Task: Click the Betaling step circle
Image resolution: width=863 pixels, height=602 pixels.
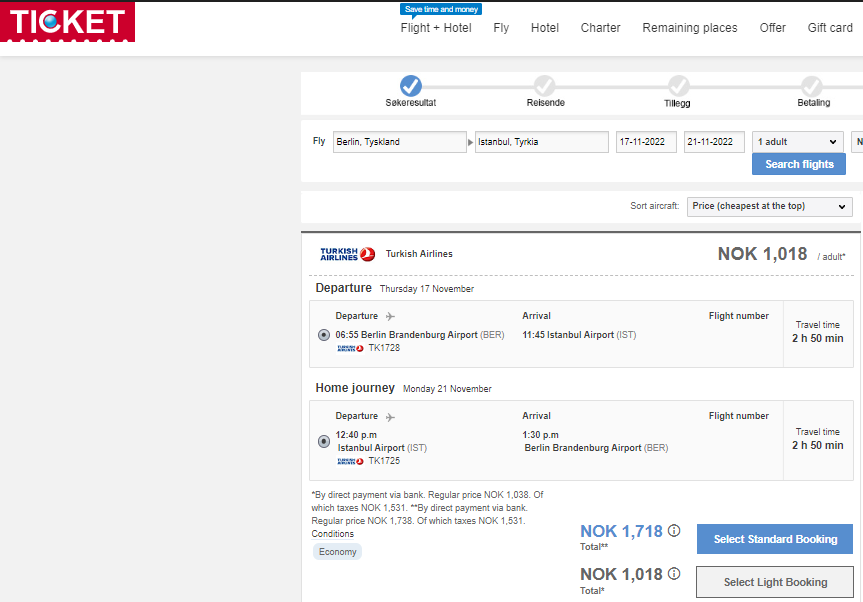Action: click(x=812, y=86)
